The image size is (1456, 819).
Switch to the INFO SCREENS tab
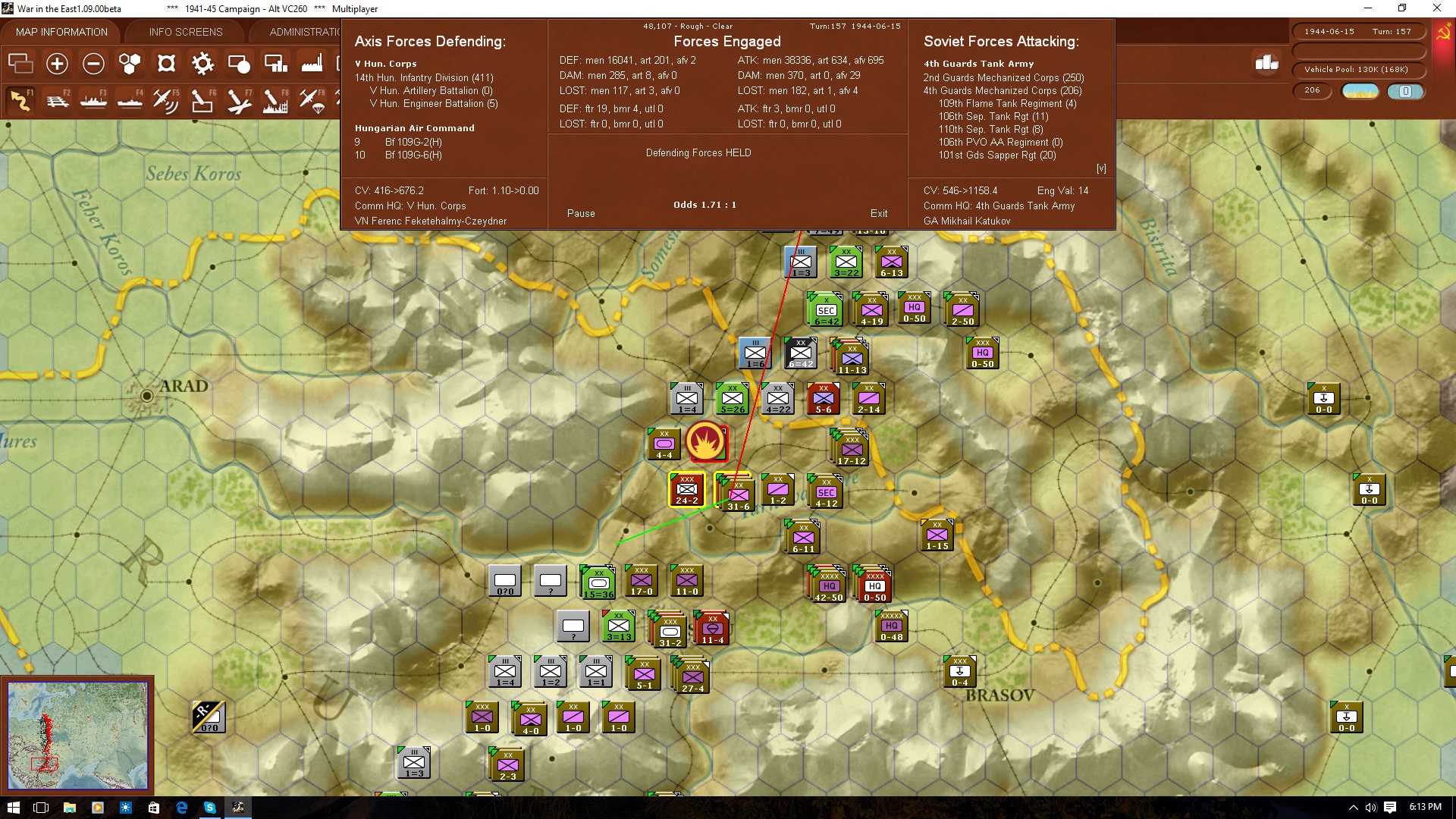(186, 32)
